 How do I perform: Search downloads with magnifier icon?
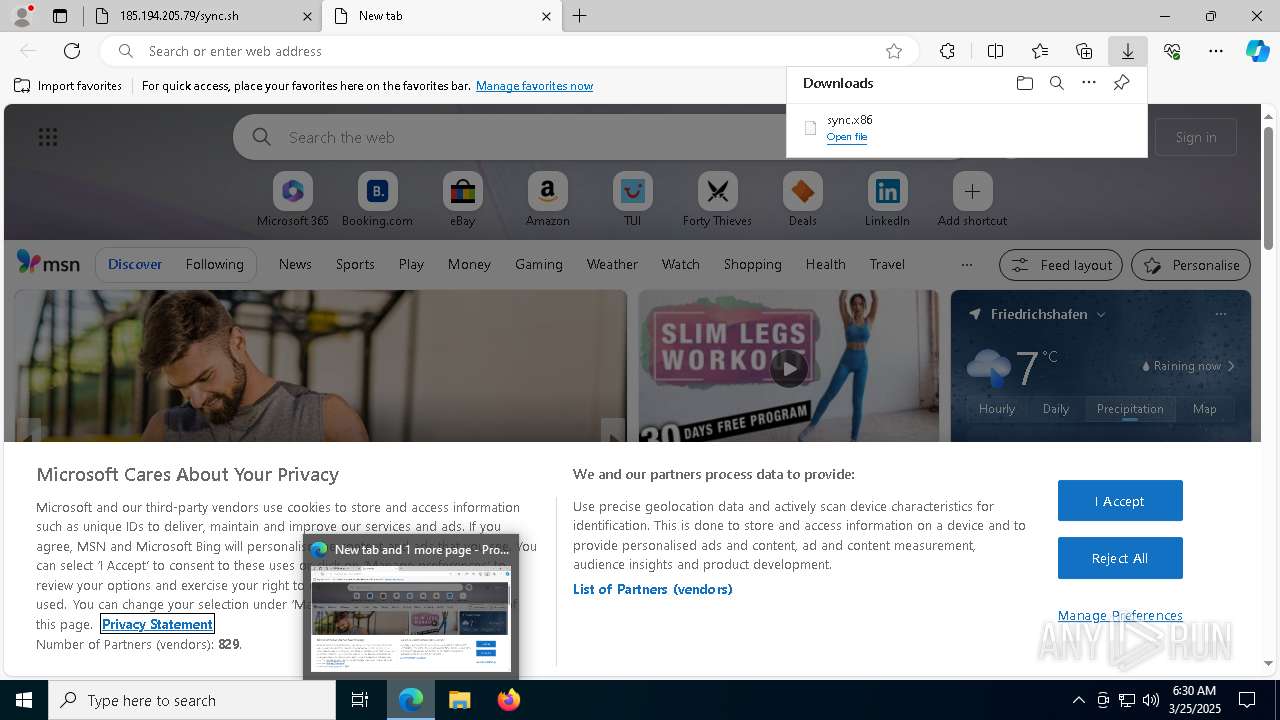1056,83
